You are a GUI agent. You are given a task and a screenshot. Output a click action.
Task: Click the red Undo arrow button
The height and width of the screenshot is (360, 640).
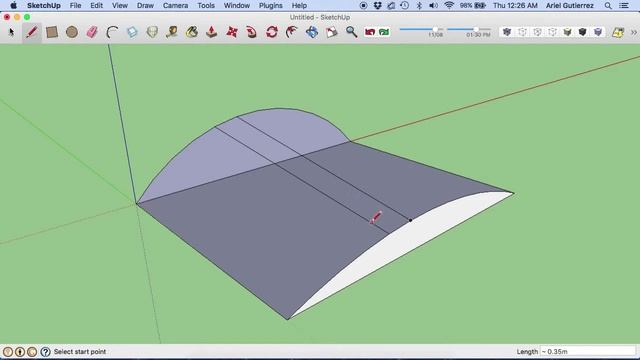click(370, 32)
